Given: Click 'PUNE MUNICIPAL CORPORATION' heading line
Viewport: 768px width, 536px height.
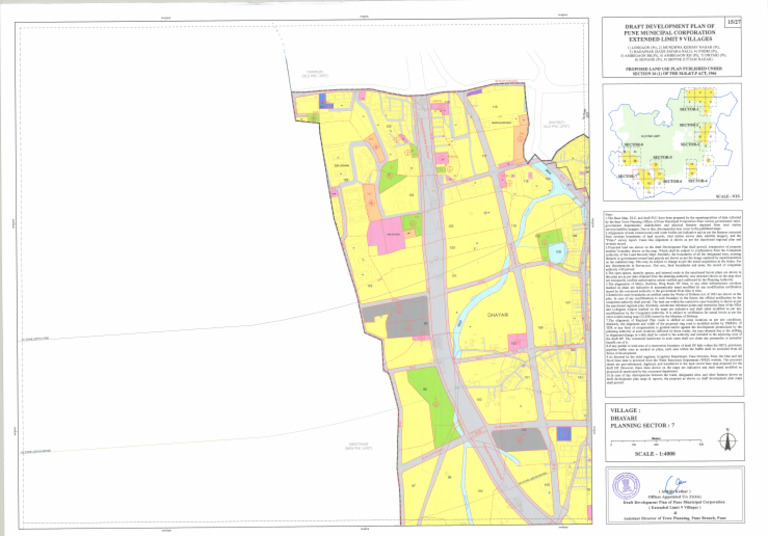Looking at the screenshot, I should coord(670,32).
